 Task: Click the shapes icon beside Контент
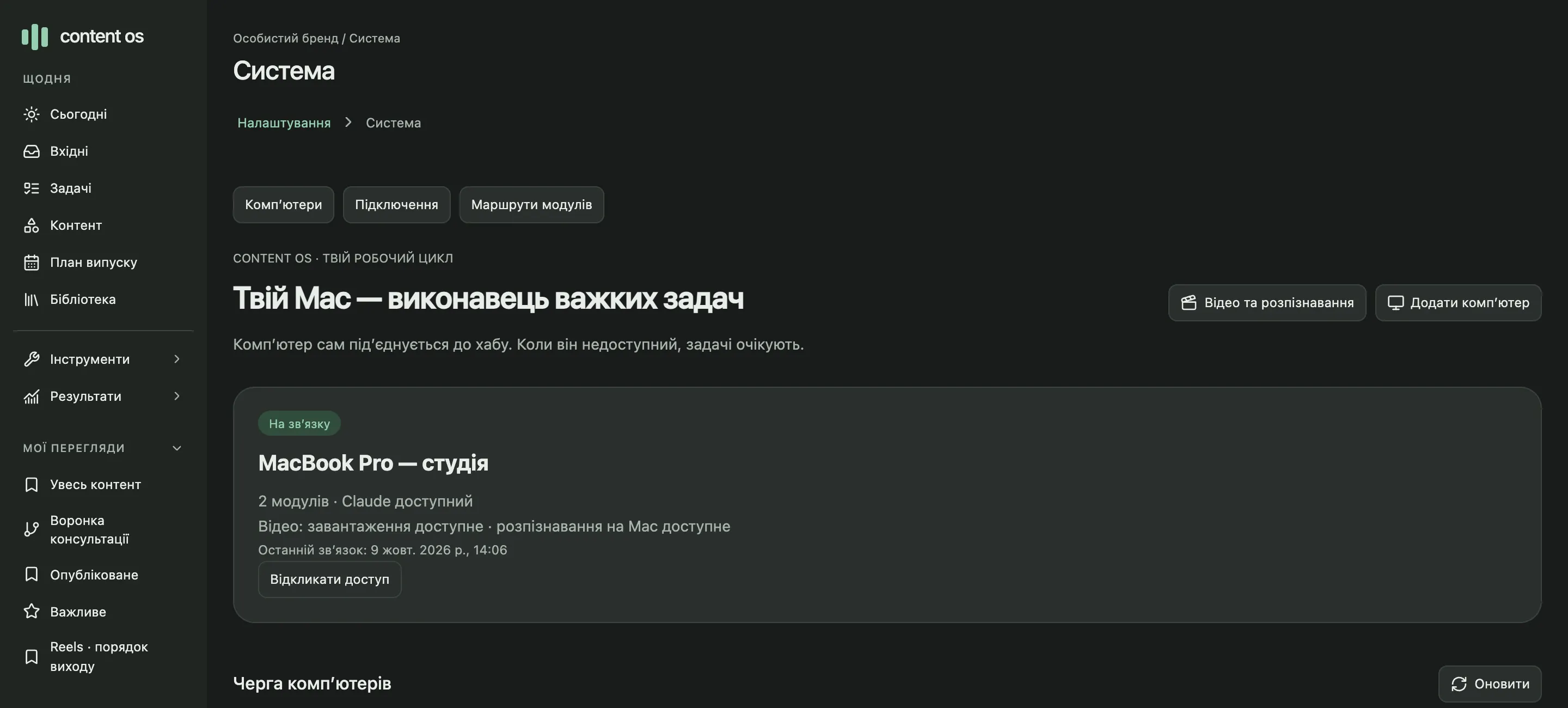[31, 226]
